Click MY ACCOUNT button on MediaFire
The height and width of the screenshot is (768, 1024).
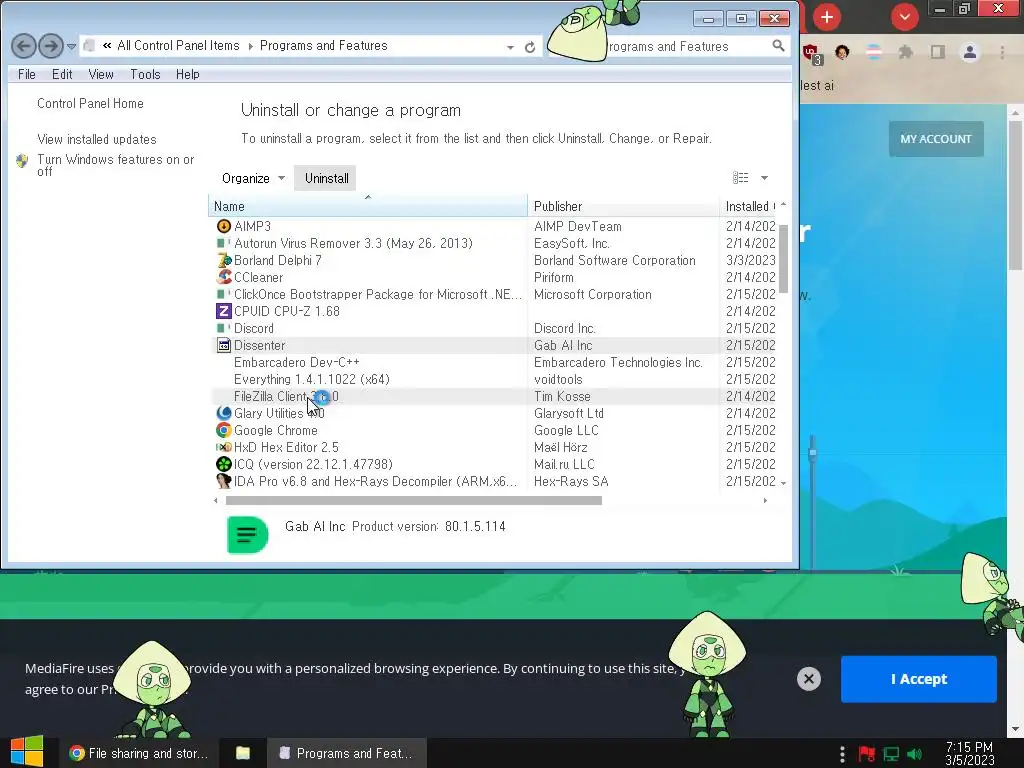(x=936, y=138)
